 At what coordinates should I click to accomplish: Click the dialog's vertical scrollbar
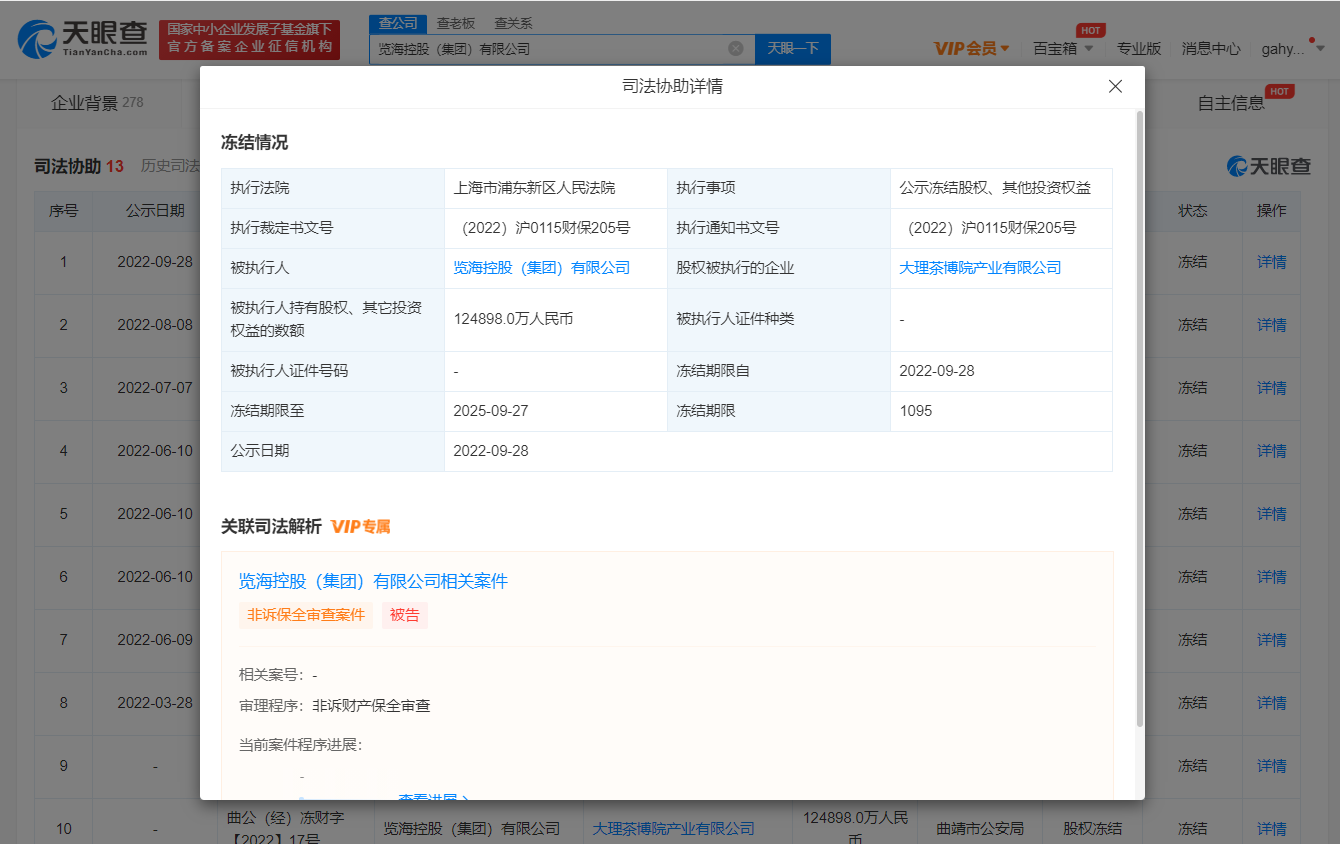pyautogui.click(x=1139, y=420)
